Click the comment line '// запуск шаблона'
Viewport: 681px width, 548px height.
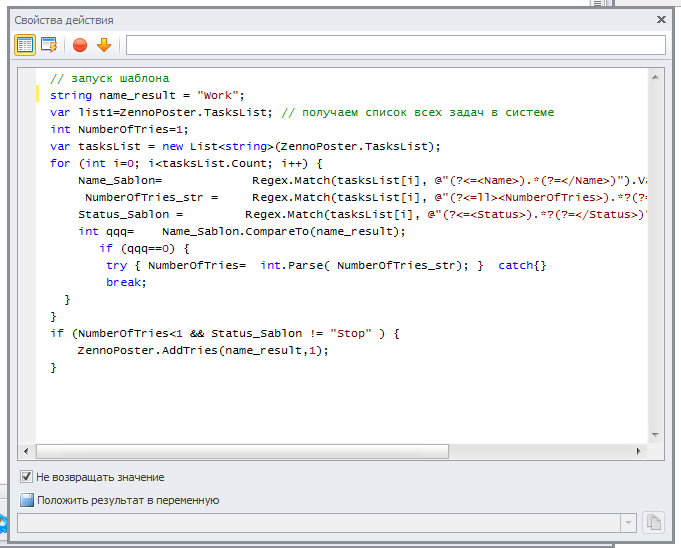pyautogui.click(x=109, y=78)
